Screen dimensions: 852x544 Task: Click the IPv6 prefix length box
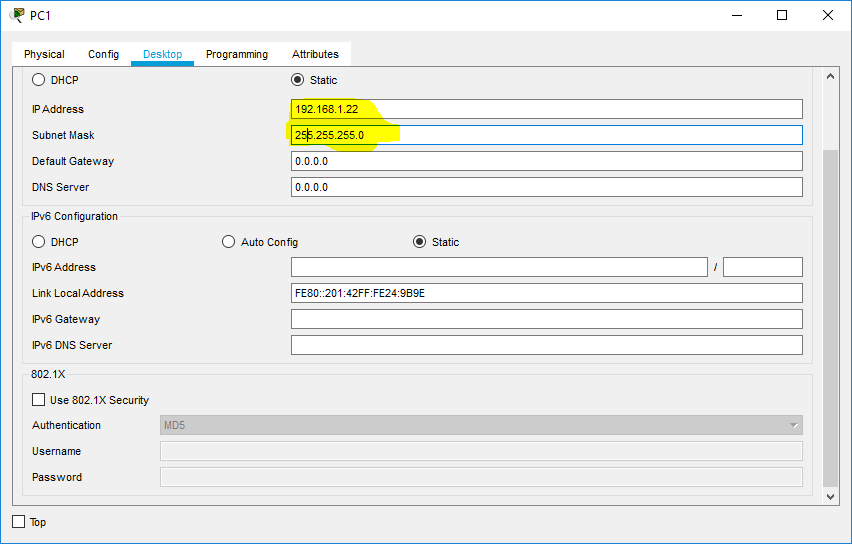click(x=762, y=267)
